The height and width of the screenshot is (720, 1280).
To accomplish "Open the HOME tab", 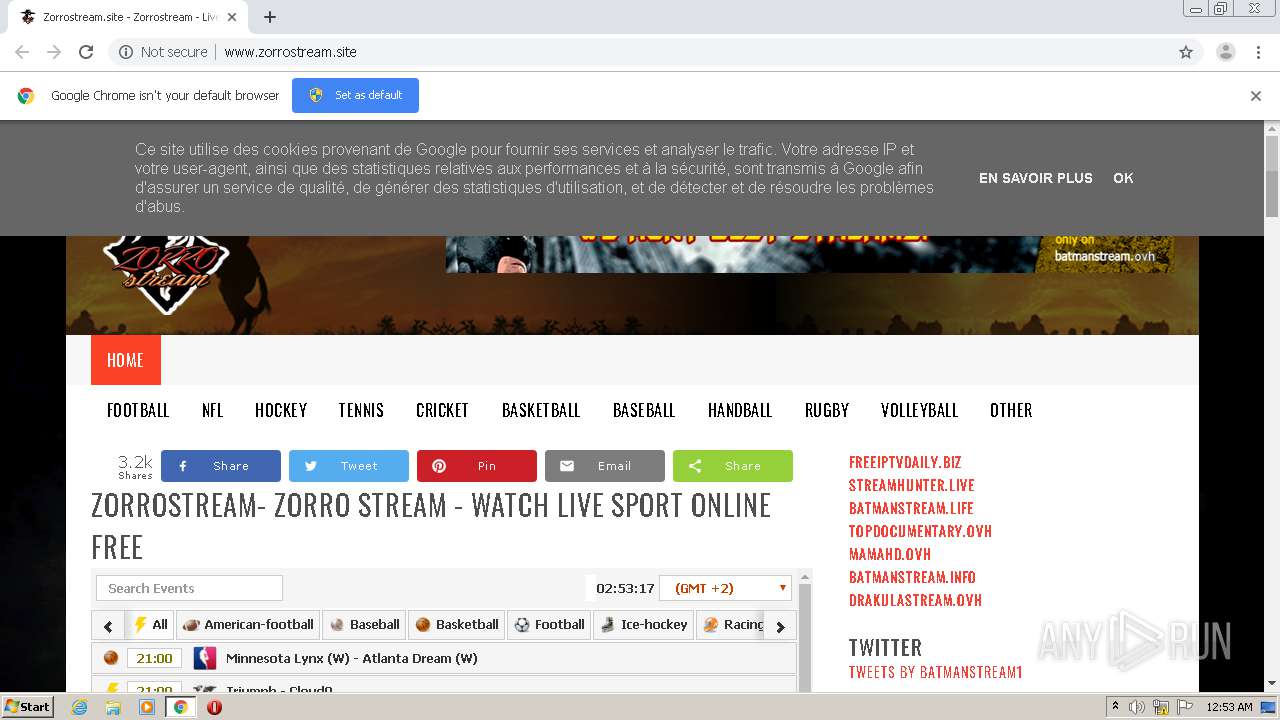I will (x=125, y=360).
